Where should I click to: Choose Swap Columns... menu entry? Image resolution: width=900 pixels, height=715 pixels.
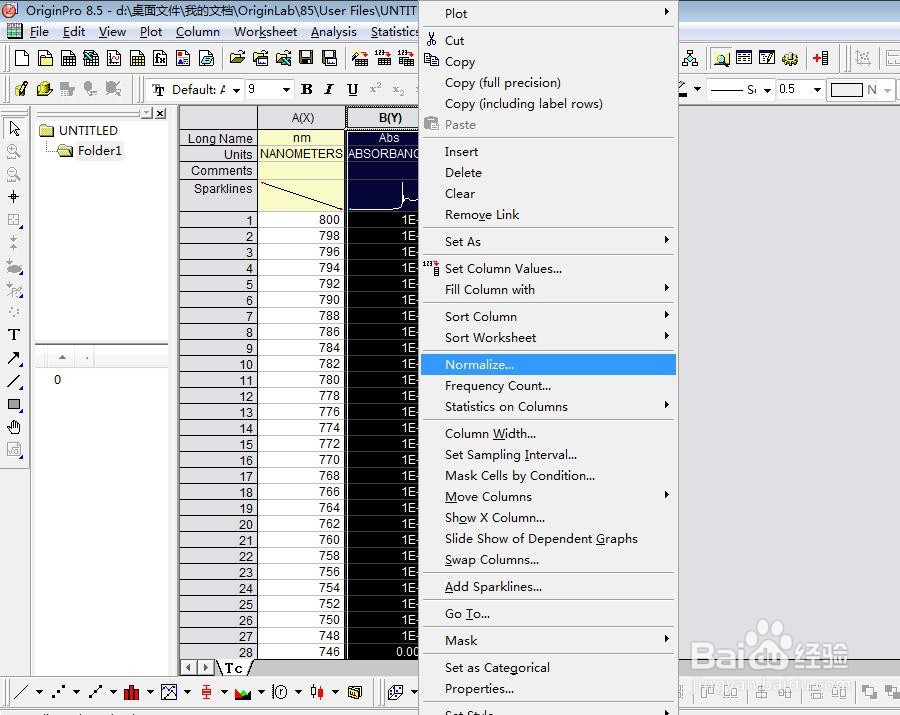(x=549, y=560)
